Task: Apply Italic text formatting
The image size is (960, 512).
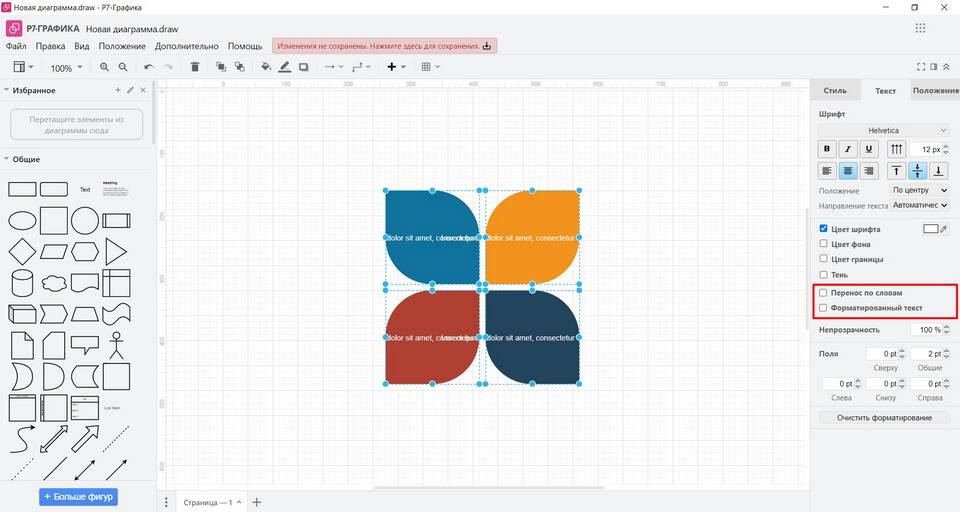Action: [x=847, y=149]
